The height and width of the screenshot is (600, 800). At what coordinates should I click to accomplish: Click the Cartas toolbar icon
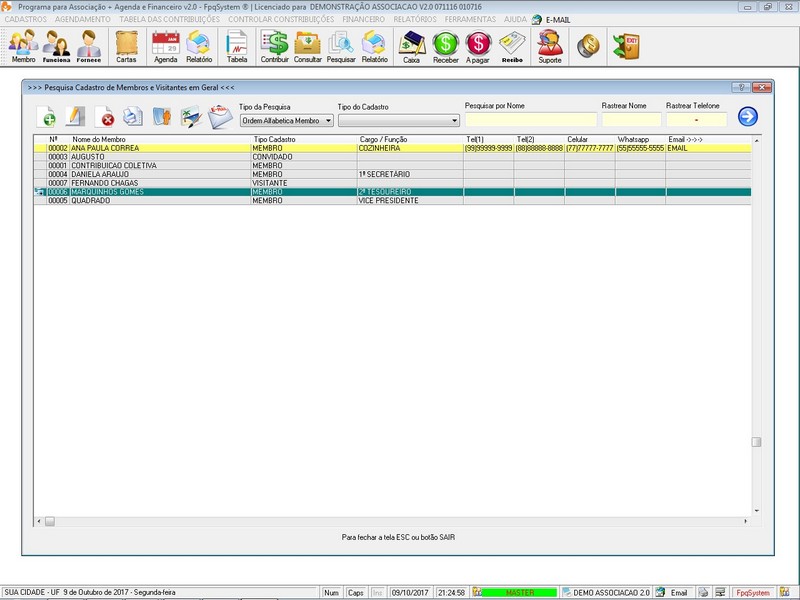coord(126,46)
